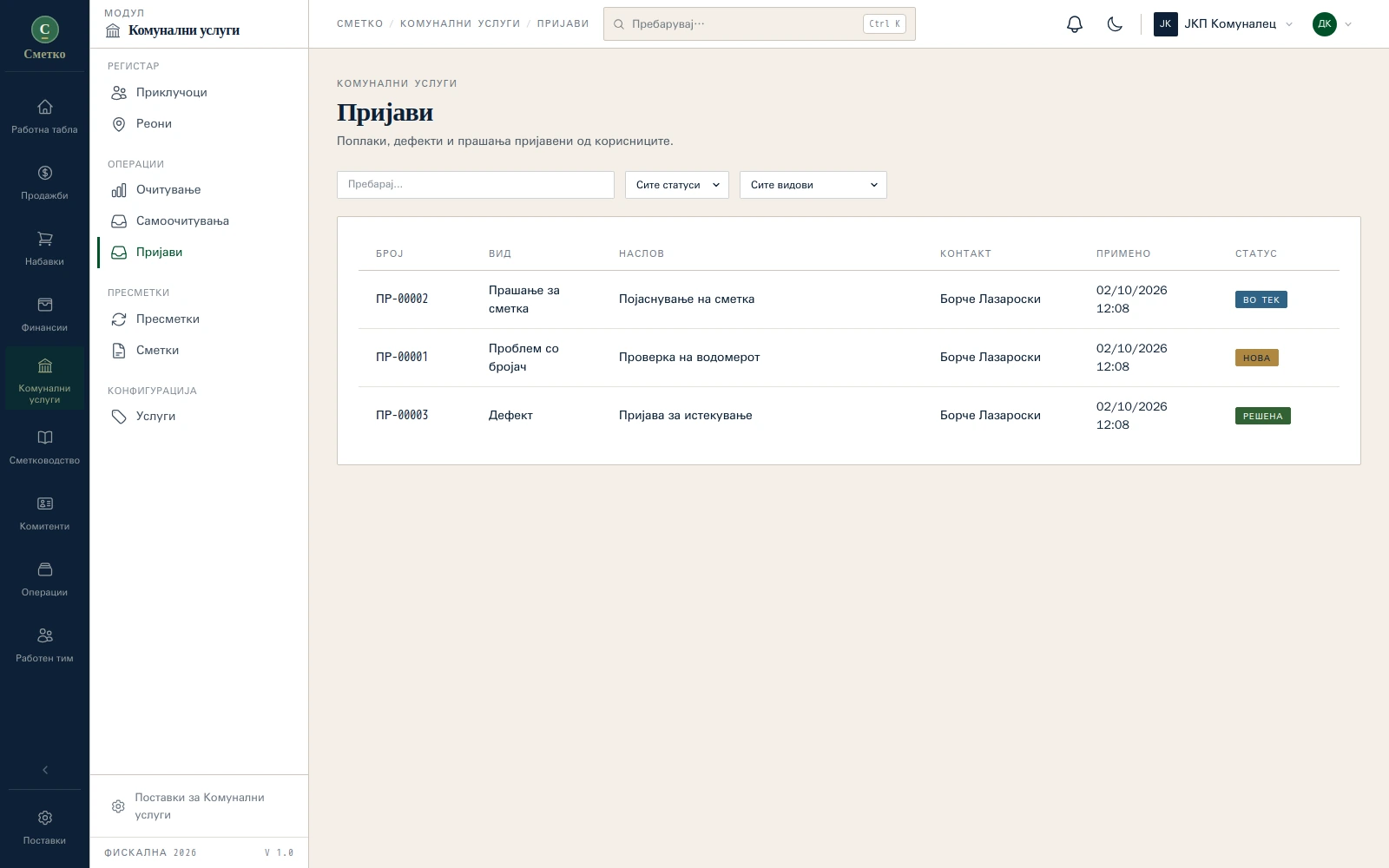Image resolution: width=1389 pixels, height=868 pixels.
Task: Open Поставки за Комунални услуги
Action: click(x=199, y=806)
